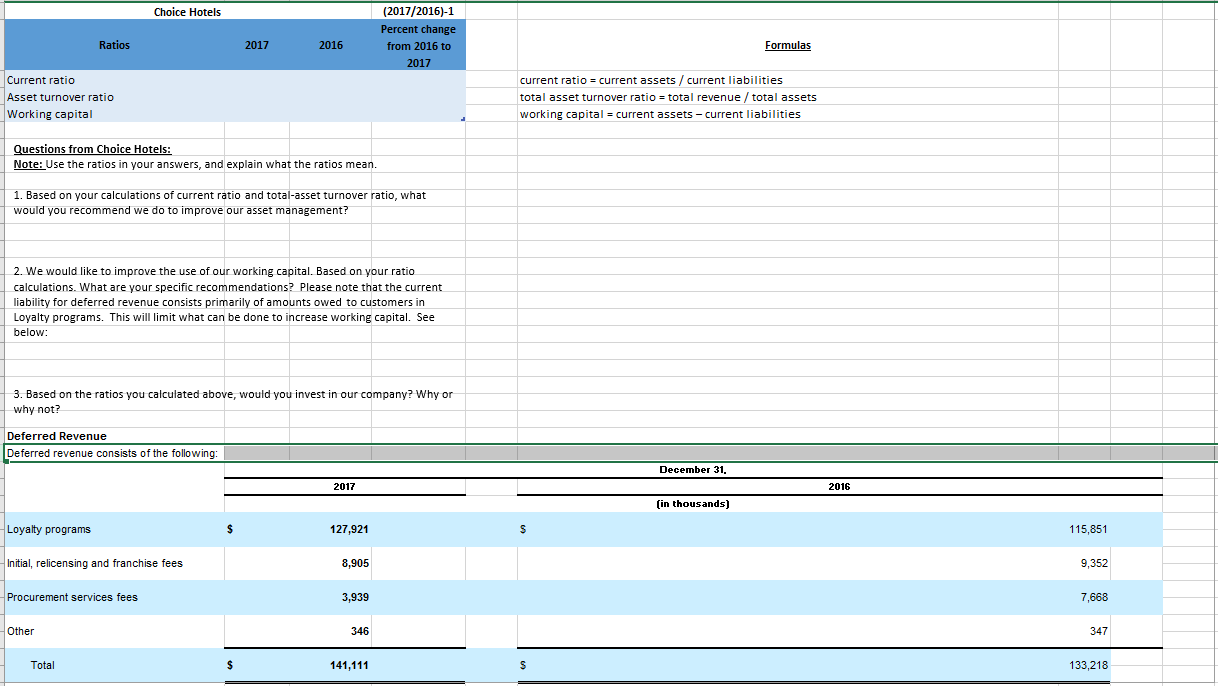The height and width of the screenshot is (686, 1218).
Task: Select the Deferred Revenue heading cell
Action: click(54, 436)
